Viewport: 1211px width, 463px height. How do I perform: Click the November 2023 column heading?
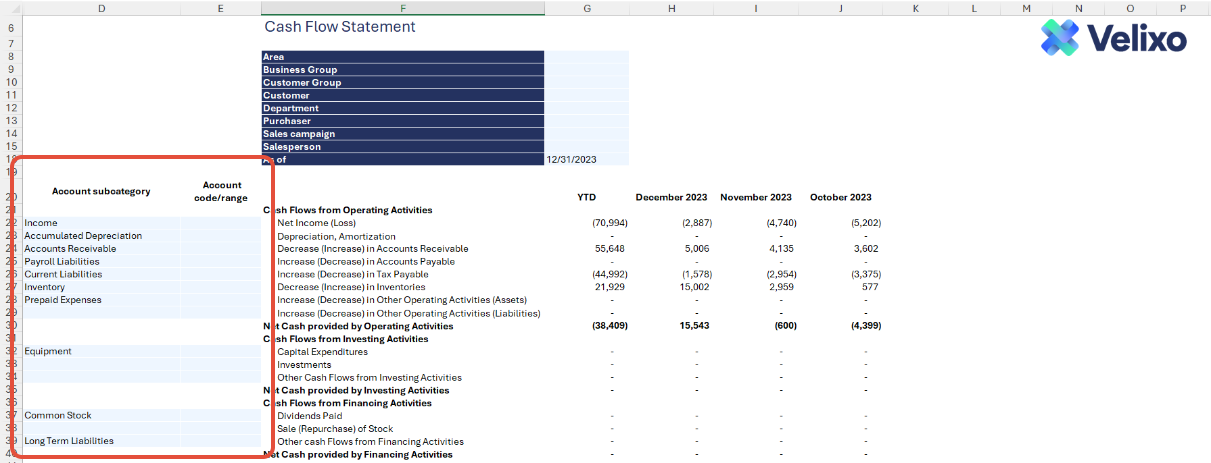tap(755, 197)
